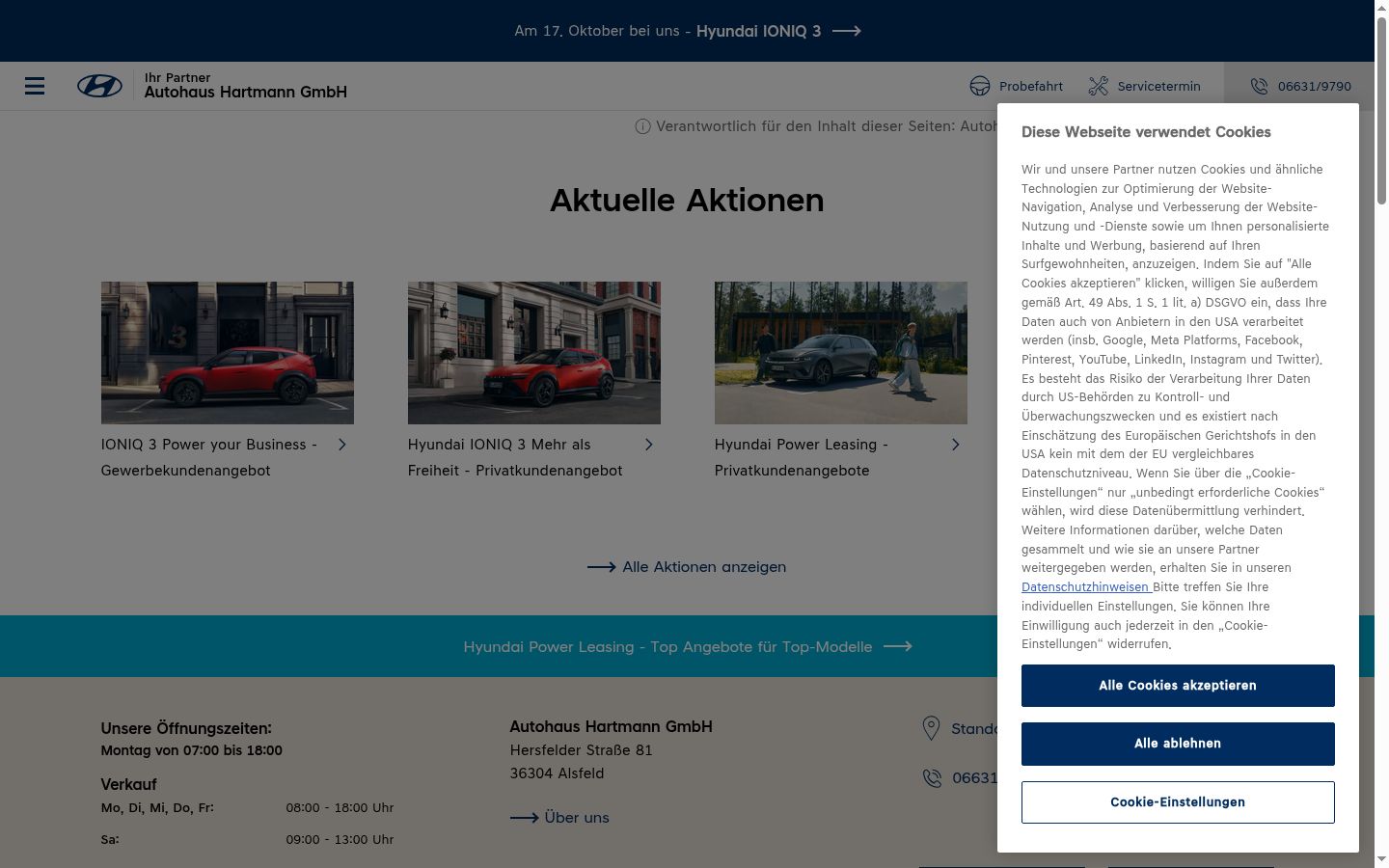This screenshot has width=1389, height=868.
Task: Click the wrench Servicetermin icon
Action: tap(1098, 86)
